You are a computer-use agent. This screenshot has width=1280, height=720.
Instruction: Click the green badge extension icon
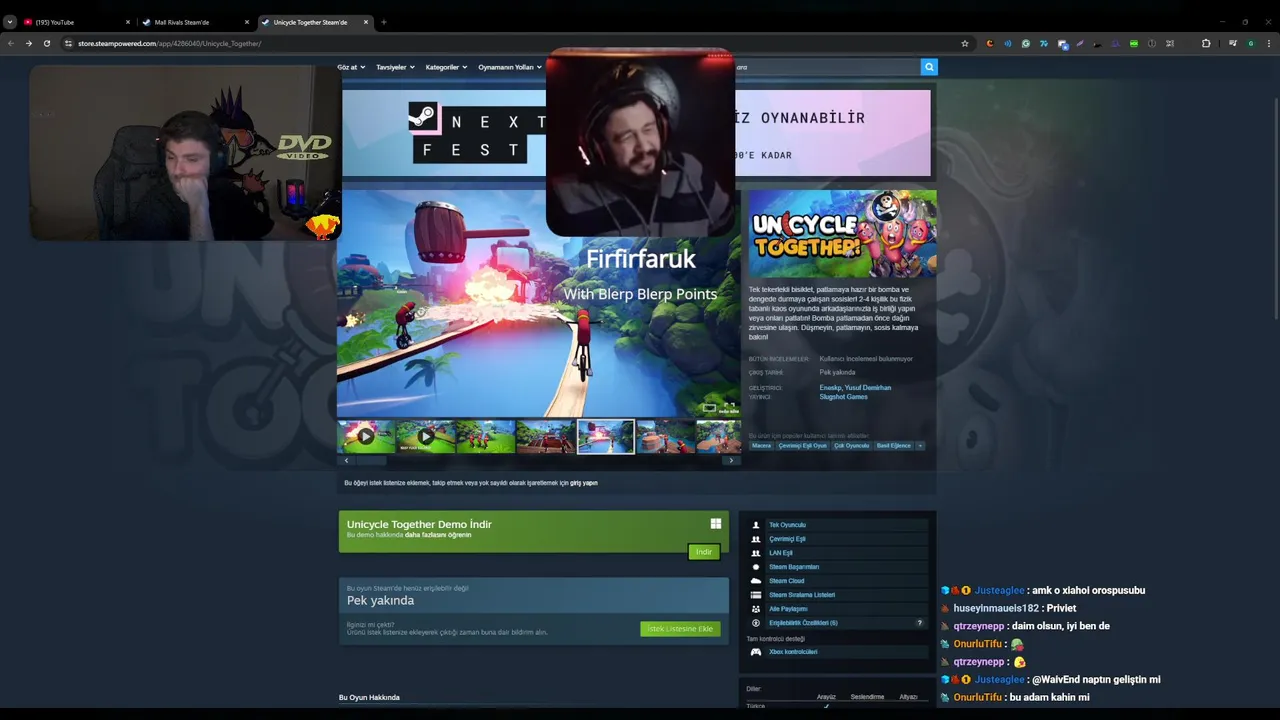pyautogui.click(x=1134, y=43)
